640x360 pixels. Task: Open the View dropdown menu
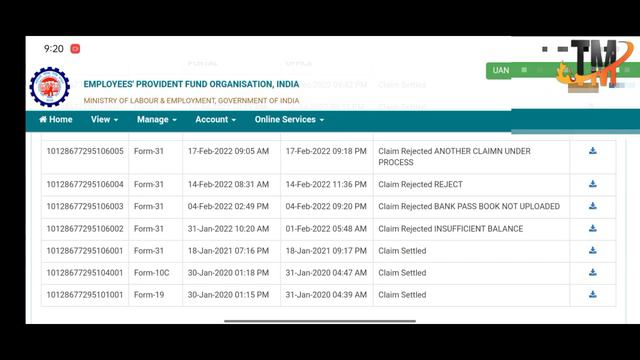coord(104,120)
